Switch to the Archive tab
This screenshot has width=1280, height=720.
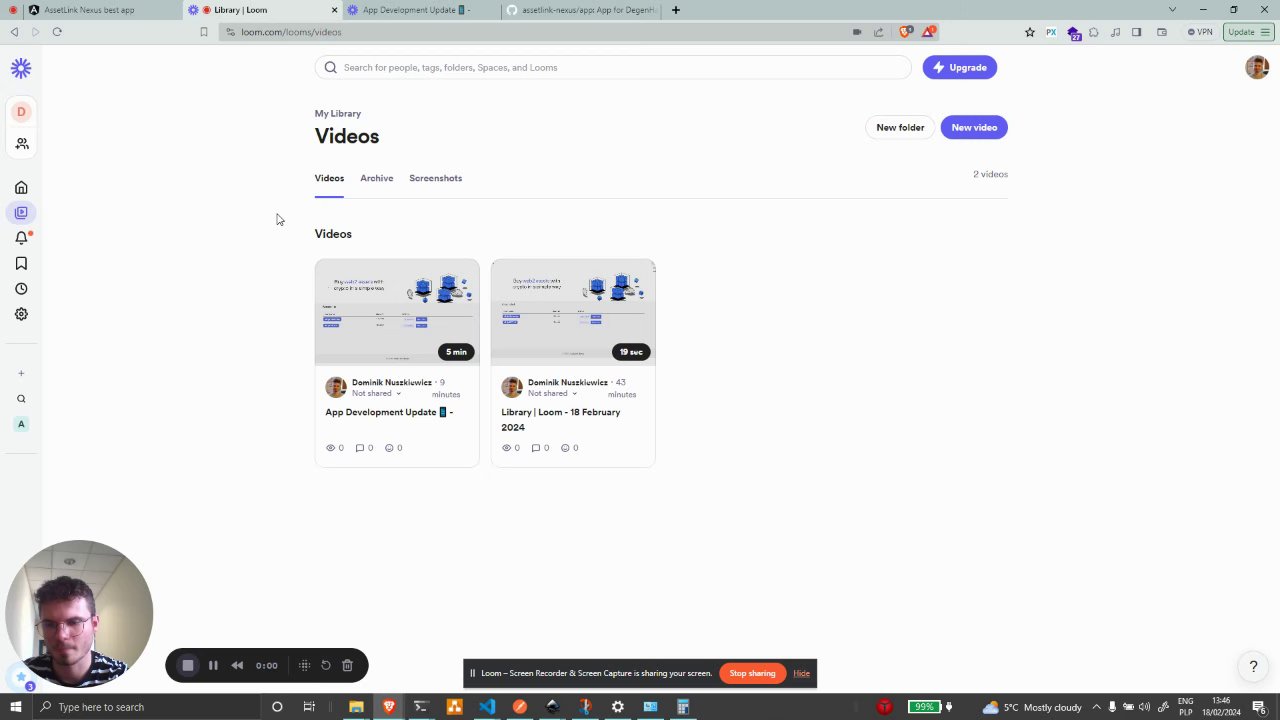[377, 178]
